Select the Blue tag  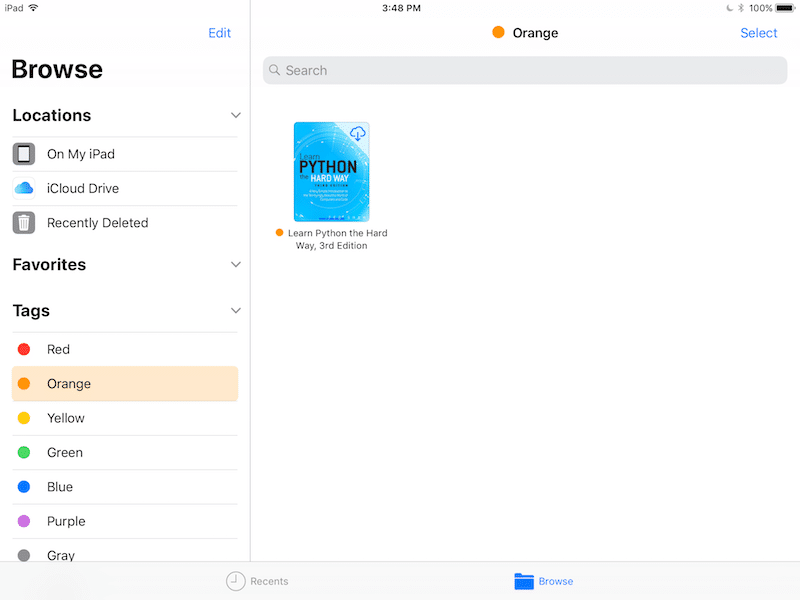click(x=125, y=487)
